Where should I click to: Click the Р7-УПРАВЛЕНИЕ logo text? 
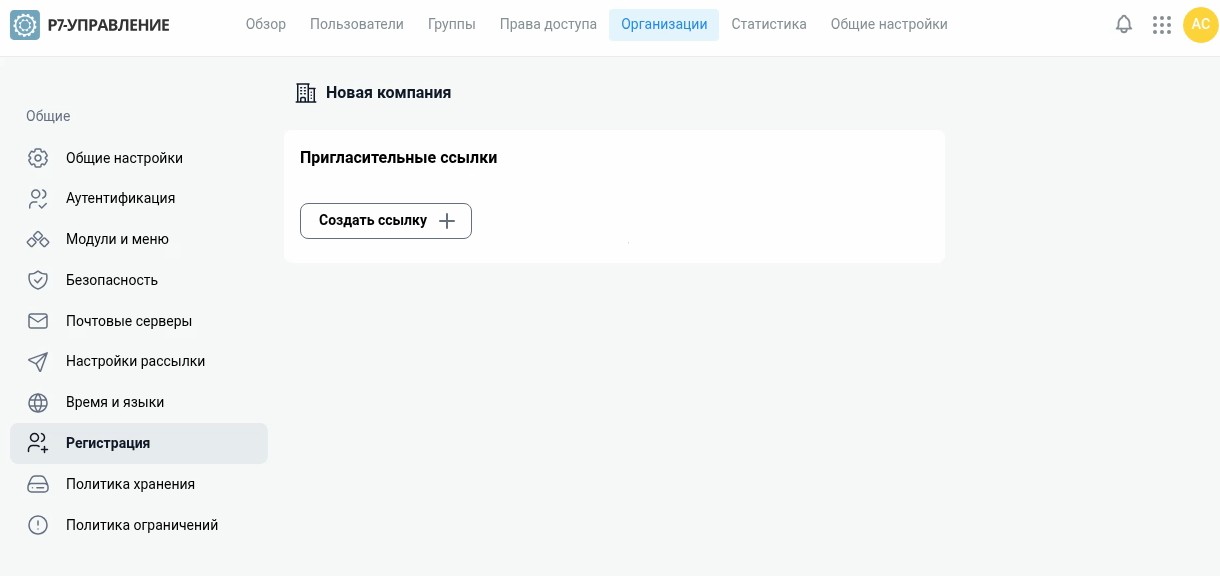pyautogui.click(x=109, y=25)
